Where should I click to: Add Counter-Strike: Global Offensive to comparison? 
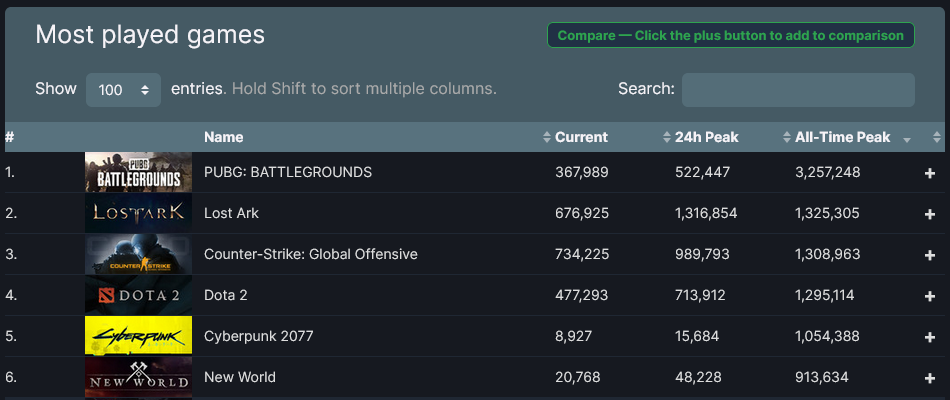pos(929,255)
